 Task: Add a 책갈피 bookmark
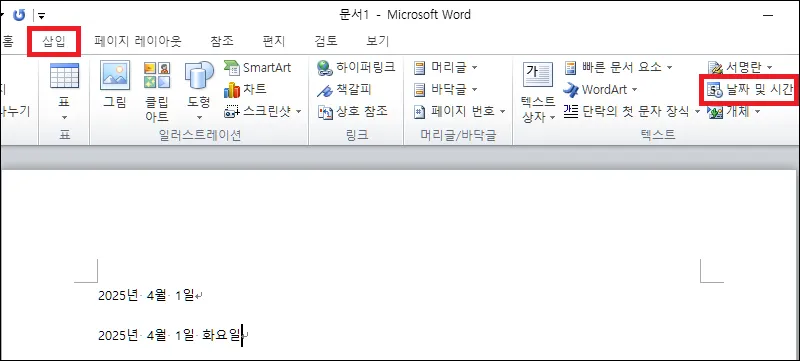344,89
